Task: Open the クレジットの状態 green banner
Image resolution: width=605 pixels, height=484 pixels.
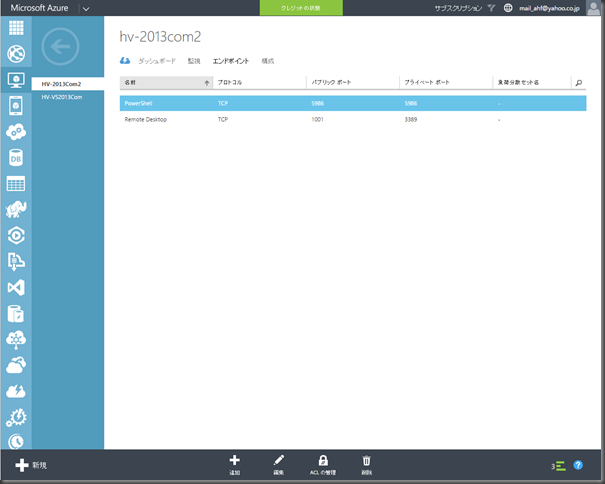Action: pyautogui.click(x=301, y=8)
